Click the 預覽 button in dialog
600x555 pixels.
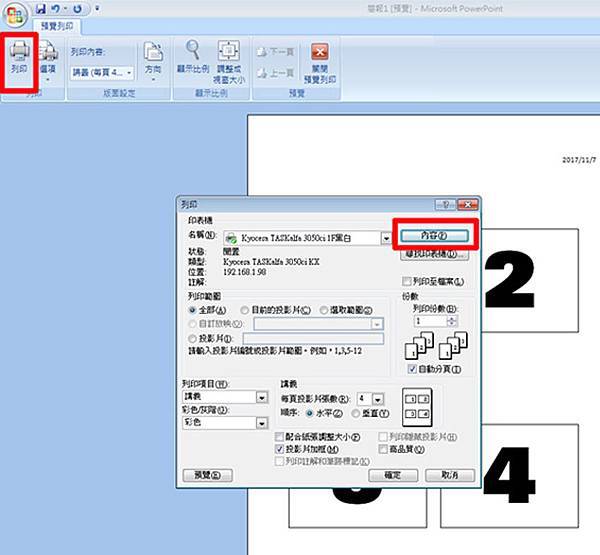click(208, 475)
